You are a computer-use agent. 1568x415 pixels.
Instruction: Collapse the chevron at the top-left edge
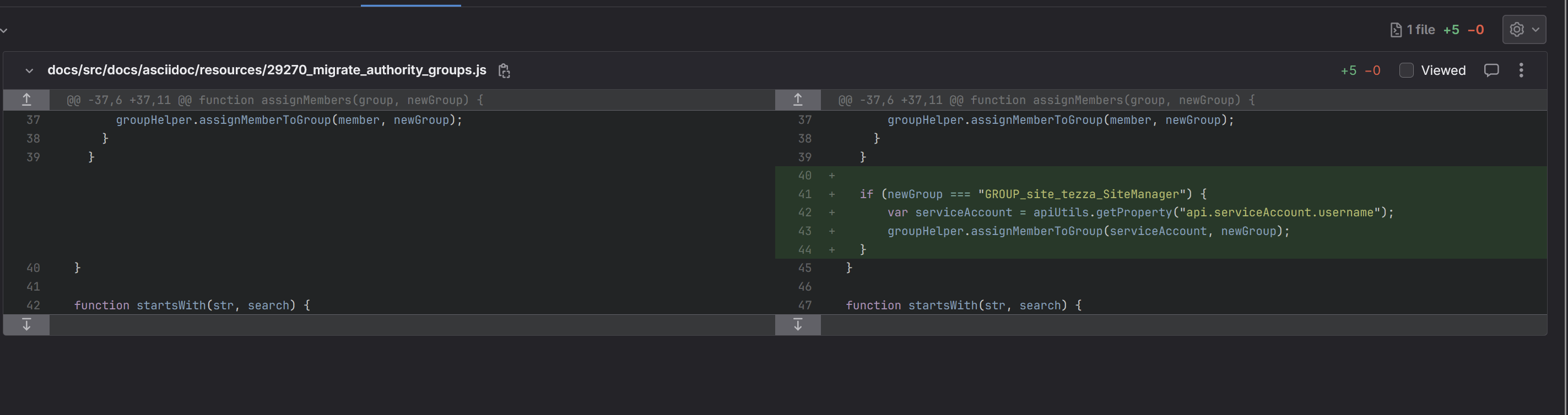[4, 30]
